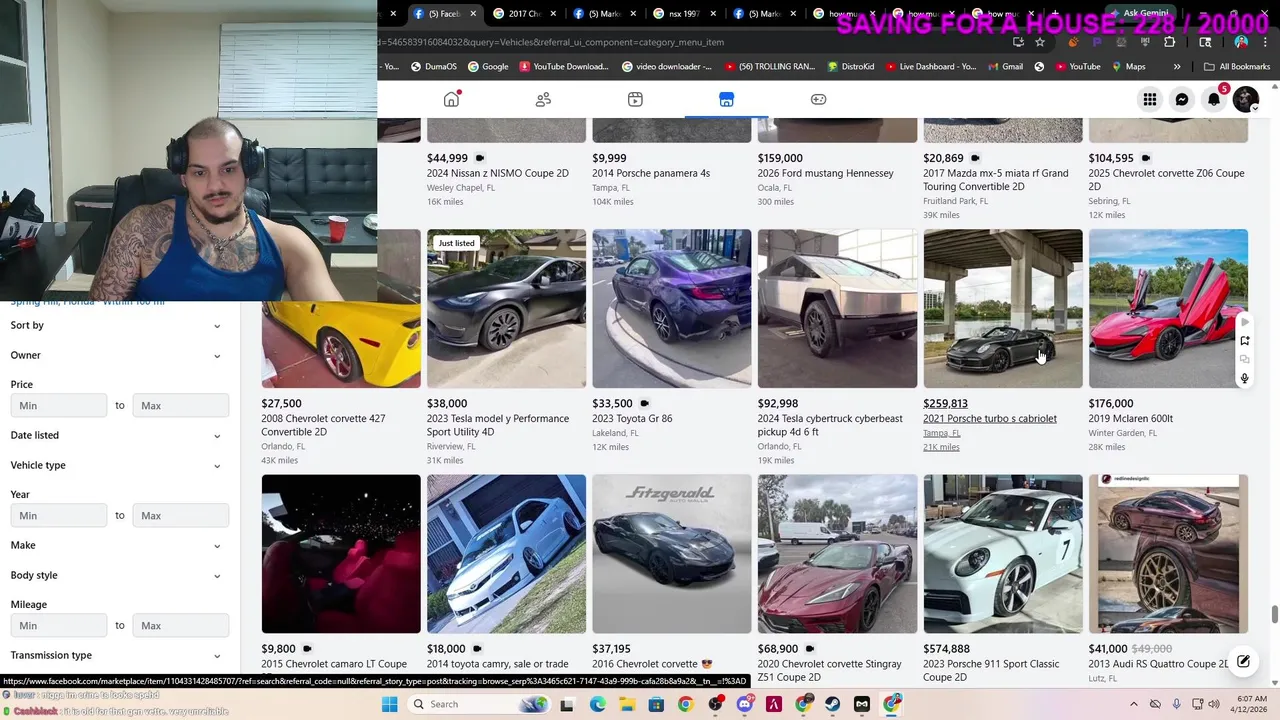Open All Bookmarks folder
Viewport: 1280px width, 720px height.
tap(1237, 67)
